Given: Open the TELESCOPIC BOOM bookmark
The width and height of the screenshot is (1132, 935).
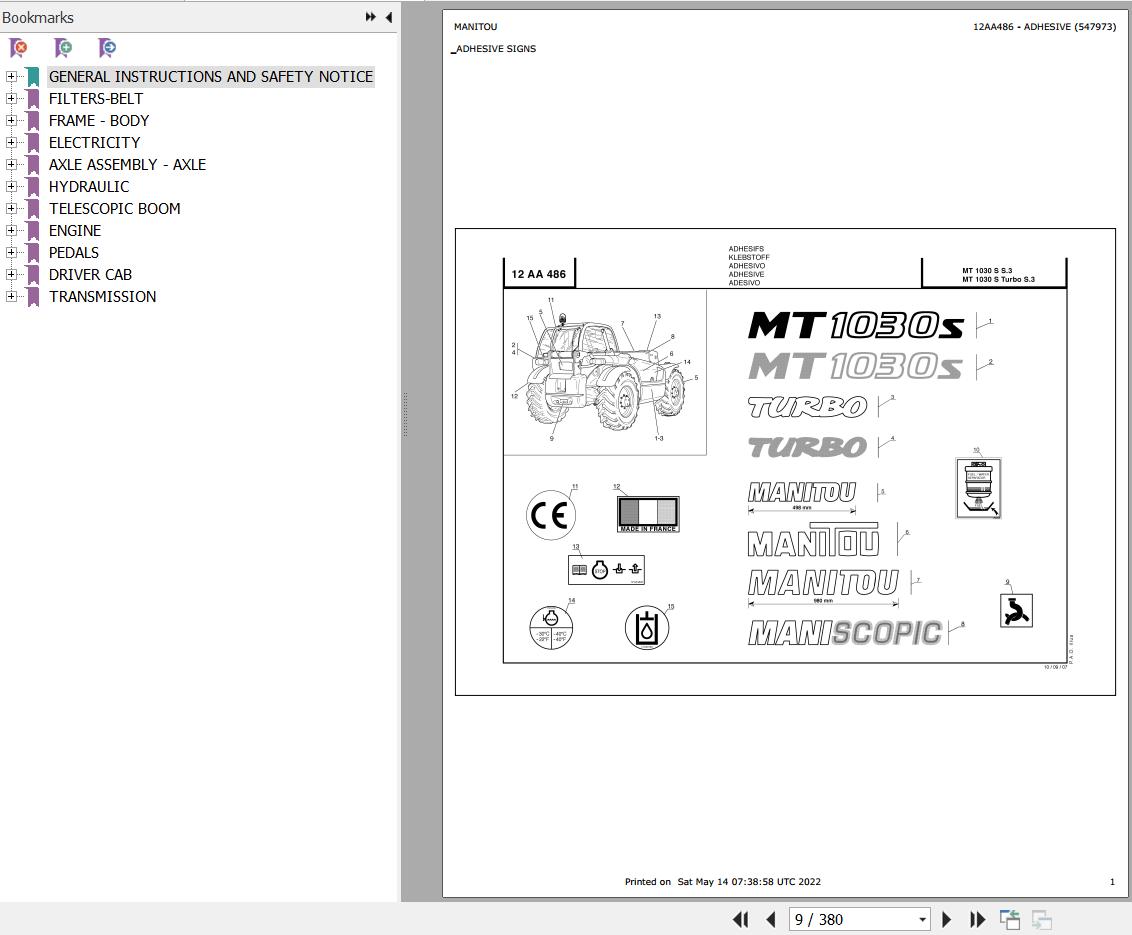Looking at the screenshot, I should pyautogui.click(x=115, y=209).
